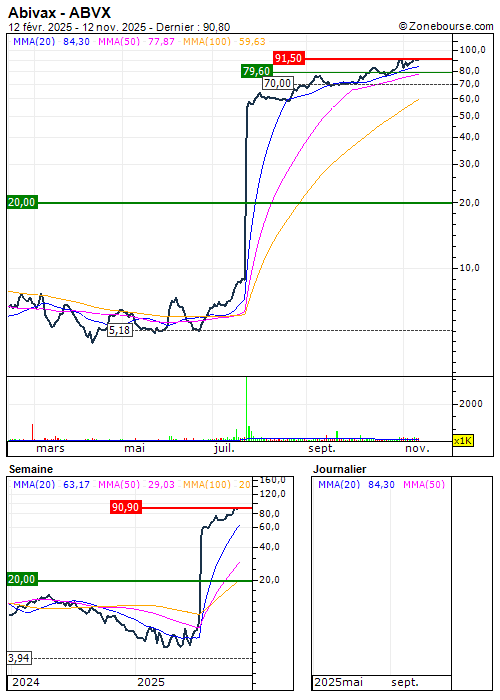Click the red 91,50 resistance label
The width and height of the screenshot is (500, 700).
288,58
